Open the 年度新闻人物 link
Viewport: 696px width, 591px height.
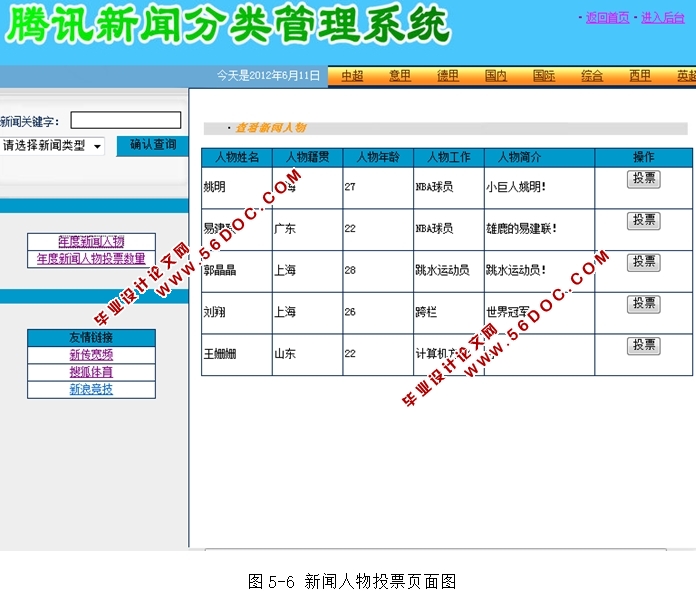pyautogui.click(x=91, y=242)
